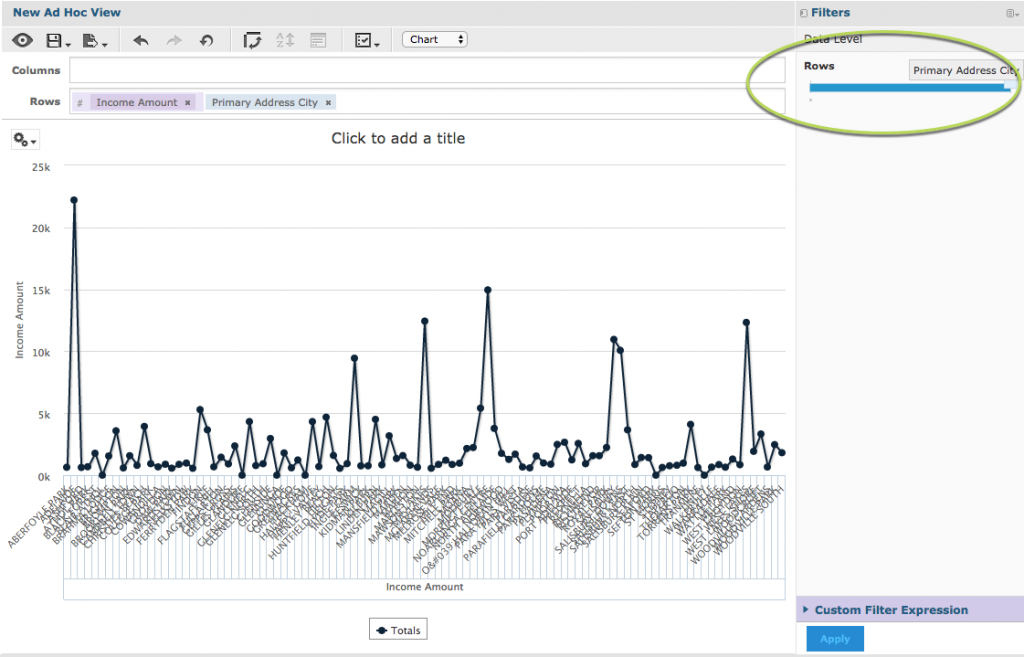Screen dimensions: 1024x657
Task: Remove Income Amount from Rows
Action: pos(187,103)
